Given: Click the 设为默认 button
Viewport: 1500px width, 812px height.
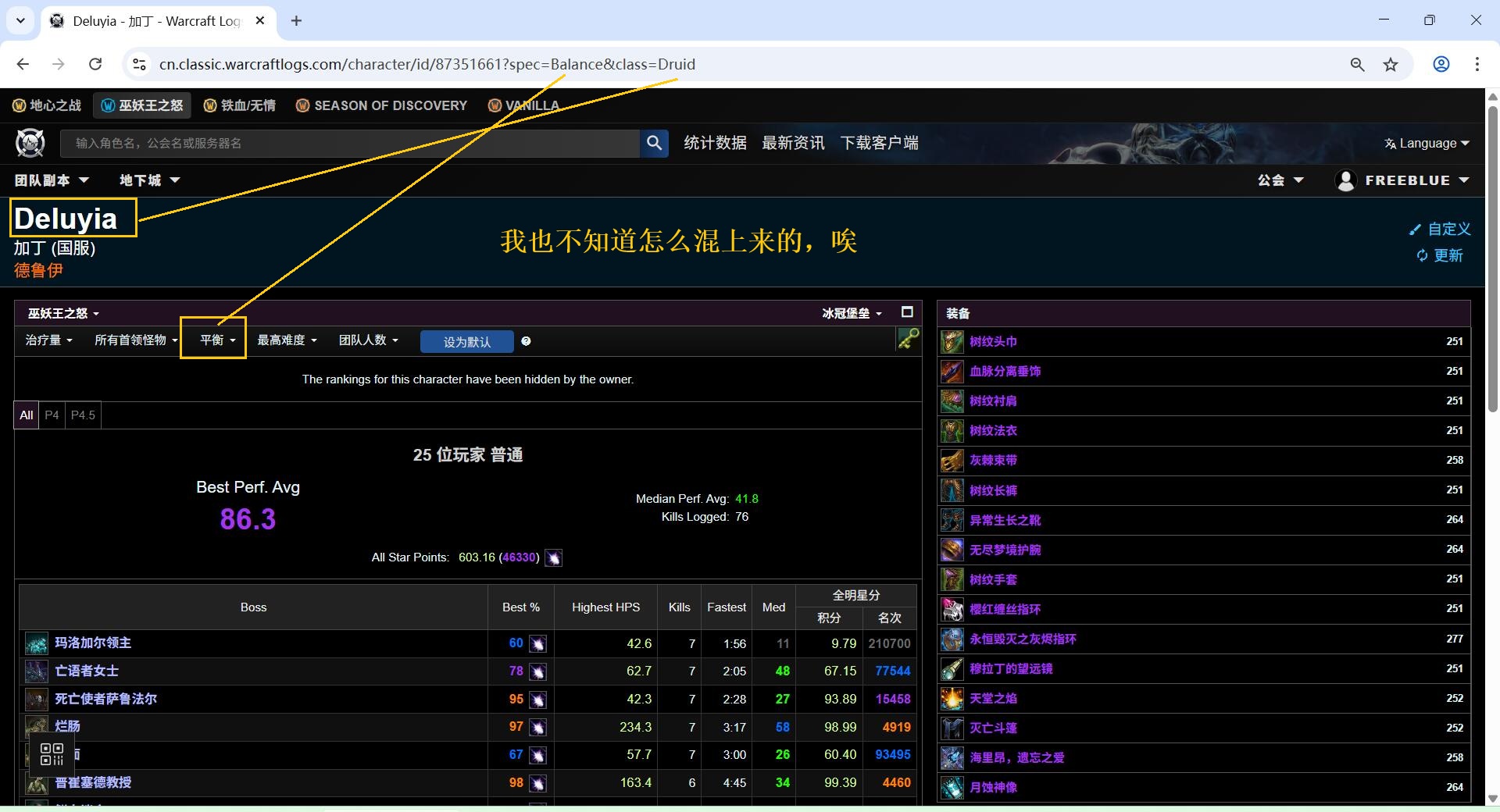Looking at the screenshot, I should pos(466,342).
